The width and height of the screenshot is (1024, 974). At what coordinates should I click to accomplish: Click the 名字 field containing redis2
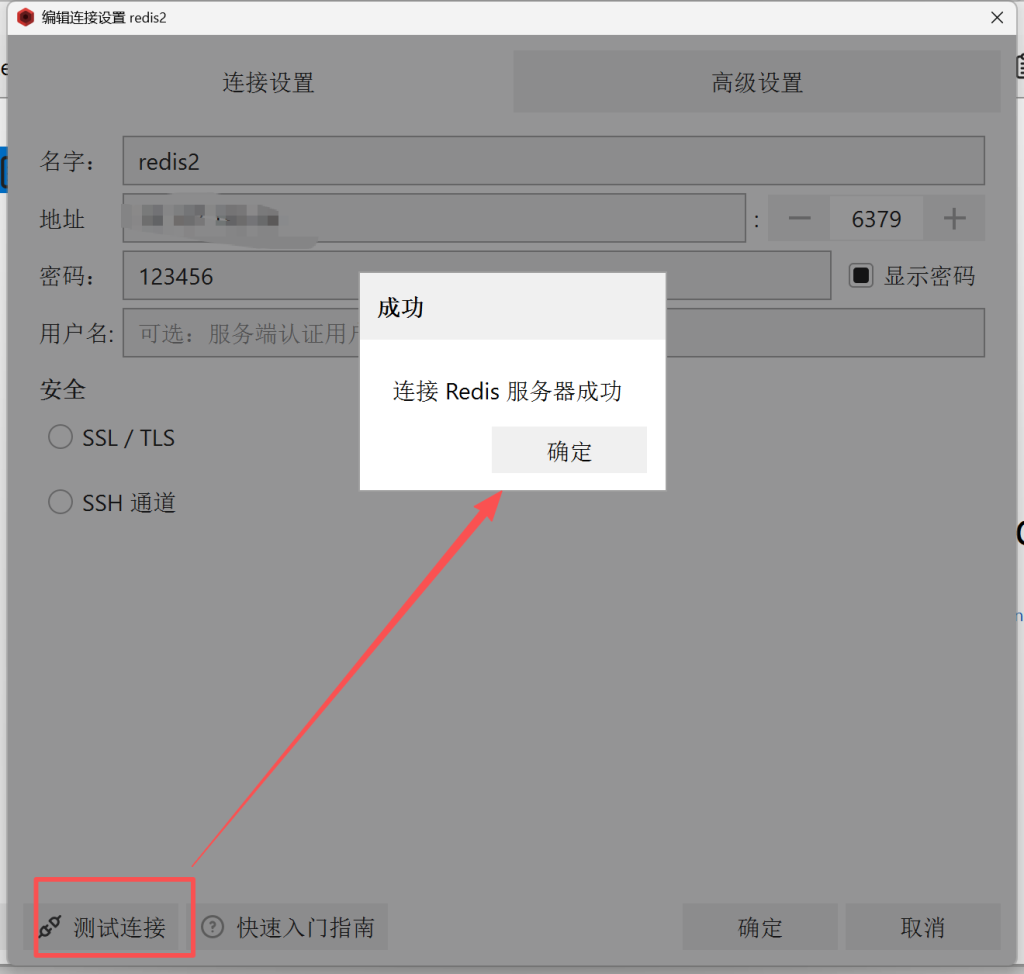[553, 161]
